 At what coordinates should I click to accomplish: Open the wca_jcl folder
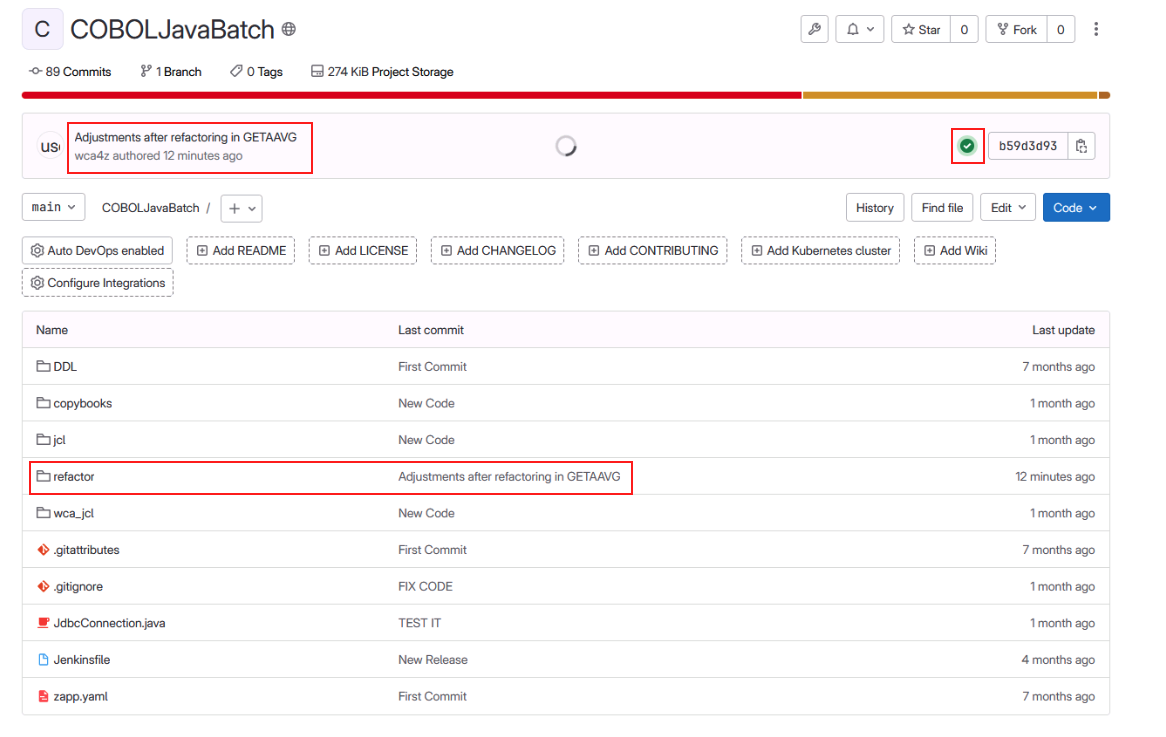coord(74,513)
